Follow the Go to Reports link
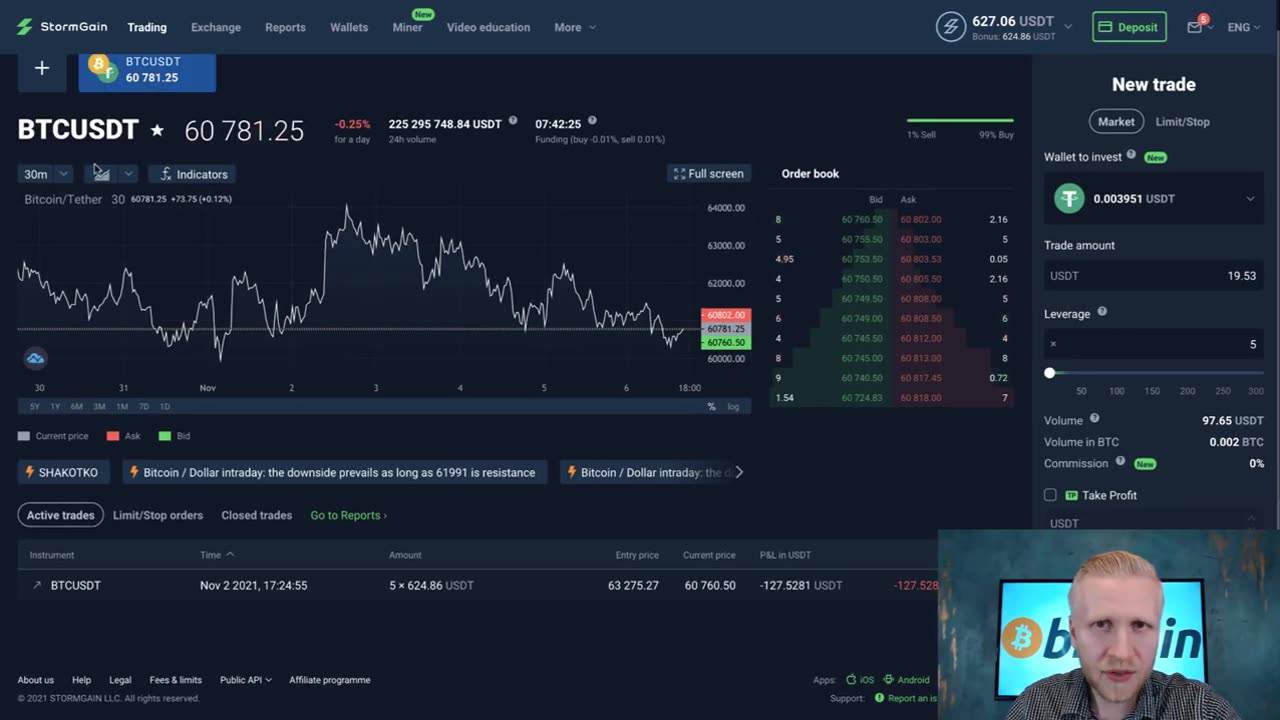 (x=348, y=515)
